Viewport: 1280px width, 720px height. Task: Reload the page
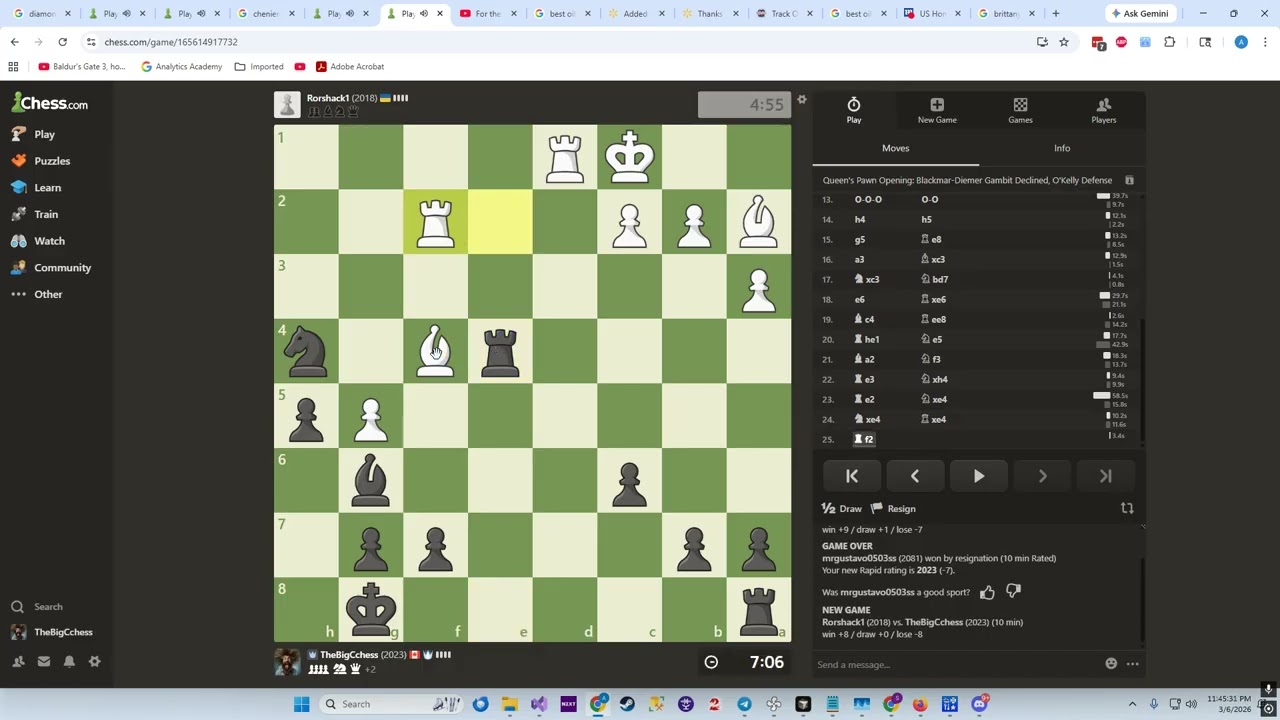(x=62, y=42)
